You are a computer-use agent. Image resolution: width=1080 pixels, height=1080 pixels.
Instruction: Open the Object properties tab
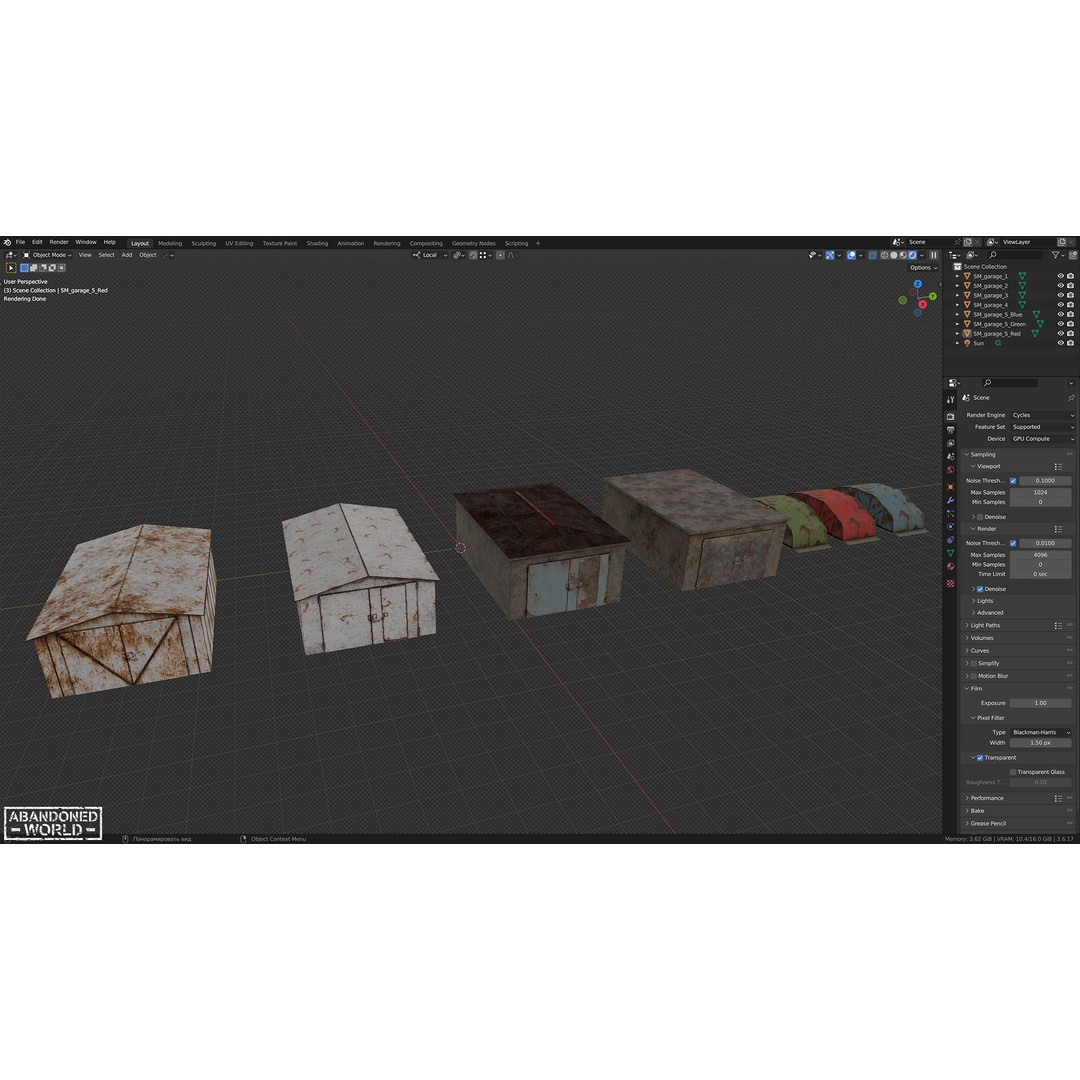tap(951, 487)
